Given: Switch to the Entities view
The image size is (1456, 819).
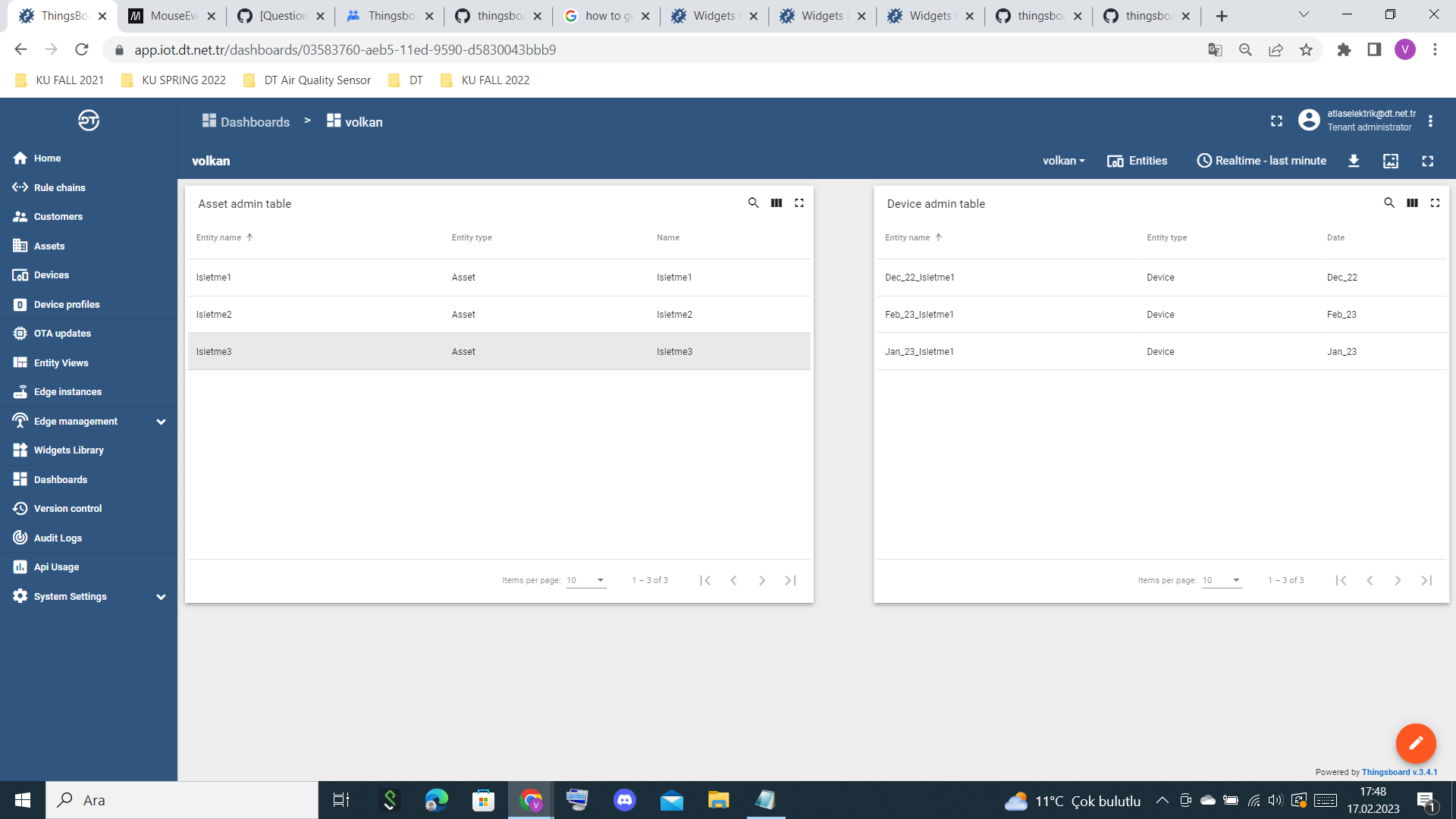Looking at the screenshot, I should coord(1137,160).
